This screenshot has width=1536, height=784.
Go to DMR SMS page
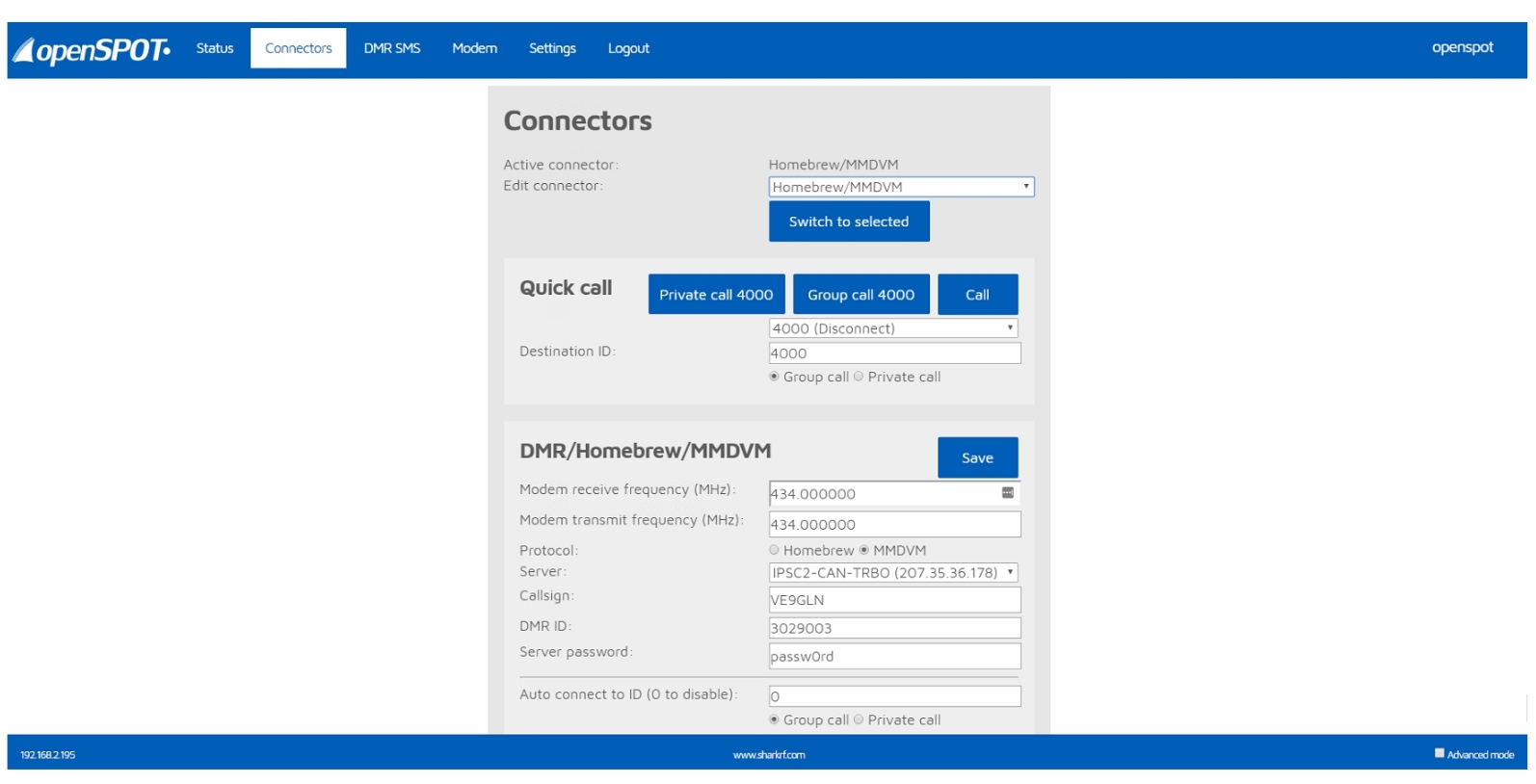[x=392, y=48]
